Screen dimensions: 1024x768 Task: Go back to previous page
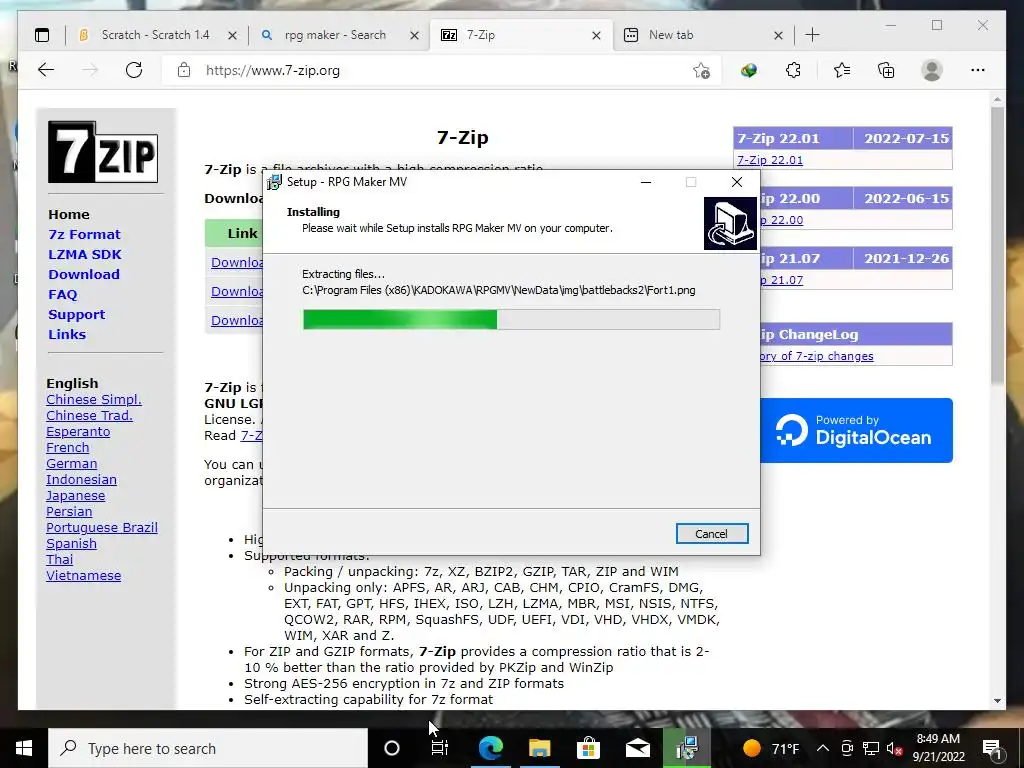pos(46,70)
